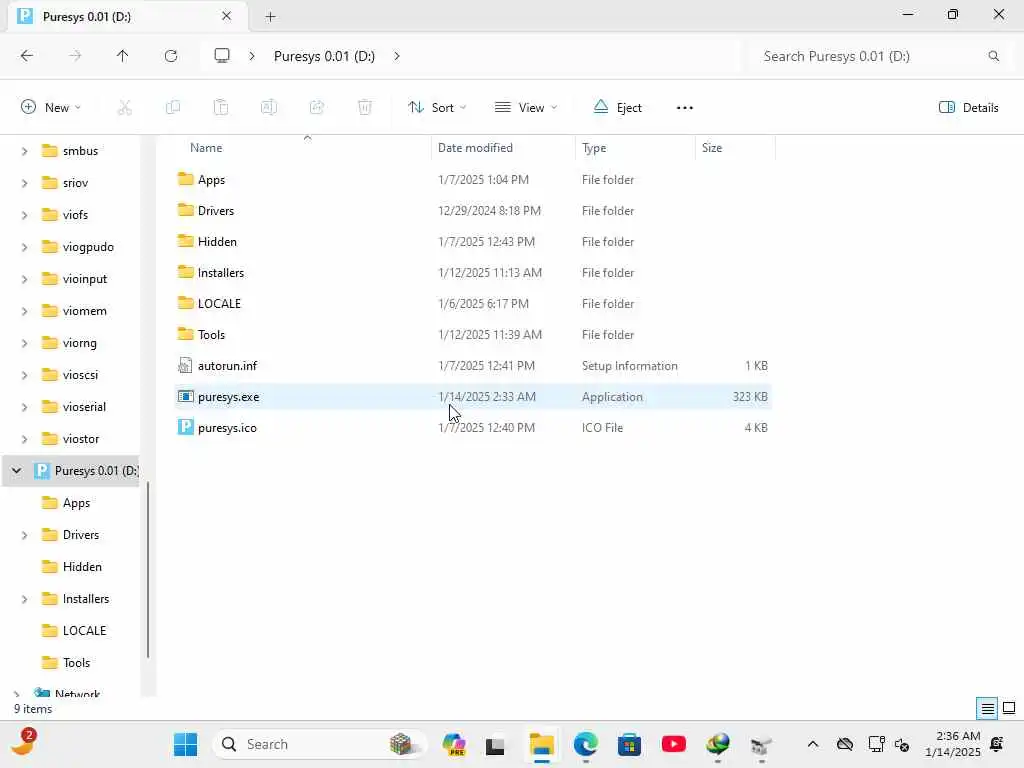The width and height of the screenshot is (1024, 768).
Task: Open the Sort options dropdown
Action: (437, 108)
